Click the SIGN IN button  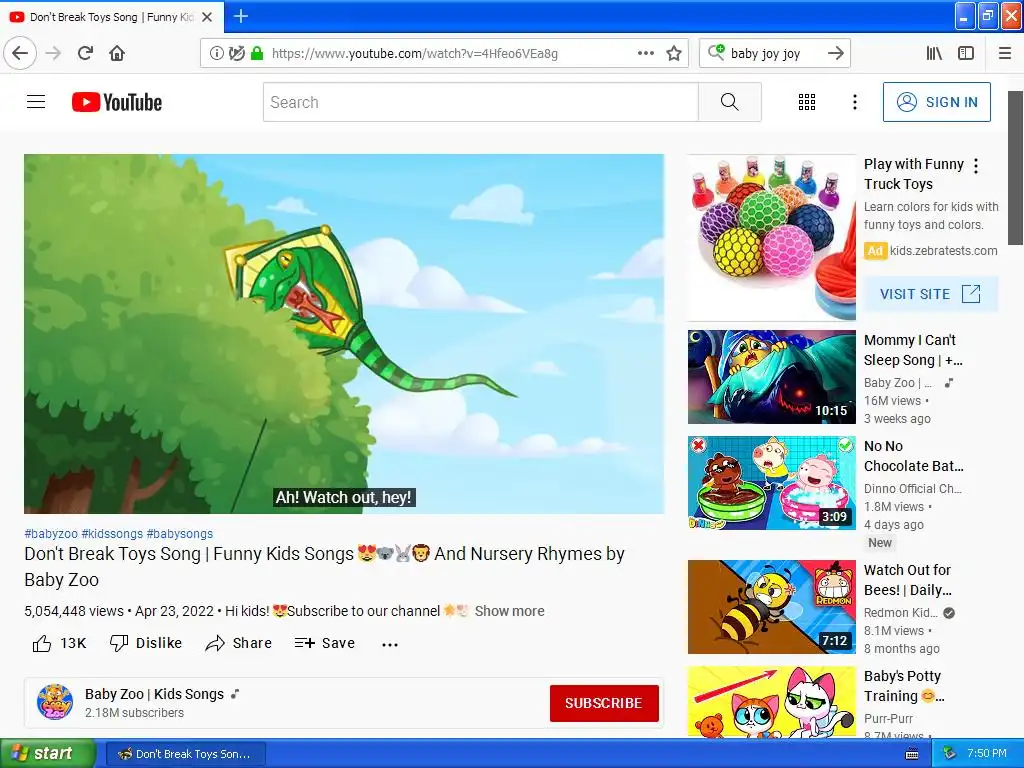(936, 102)
